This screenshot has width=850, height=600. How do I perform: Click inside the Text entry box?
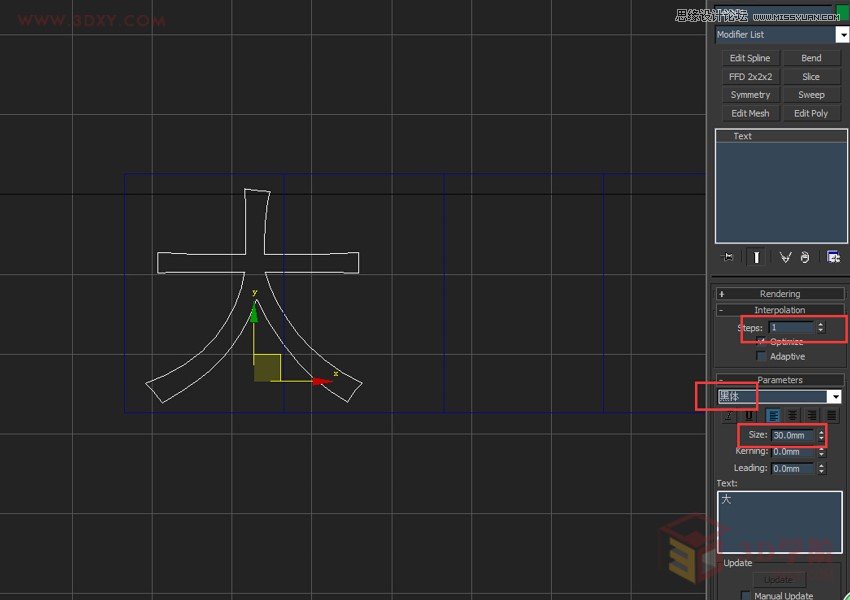779,520
